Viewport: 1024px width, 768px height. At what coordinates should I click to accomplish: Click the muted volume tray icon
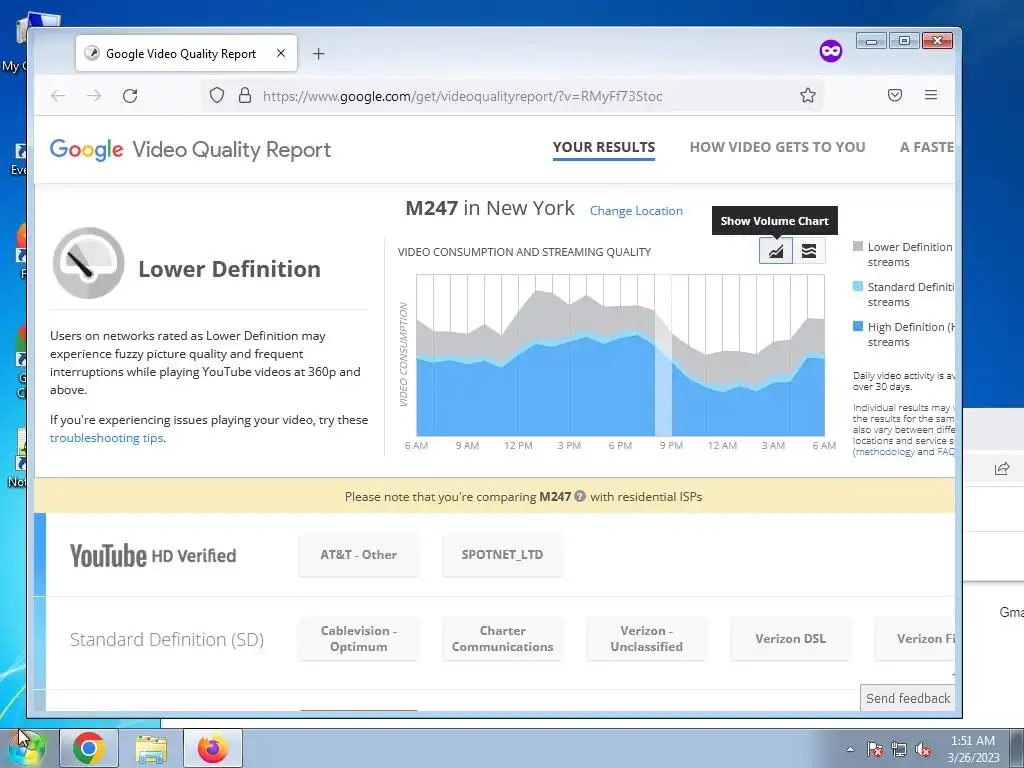tap(923, 749)
